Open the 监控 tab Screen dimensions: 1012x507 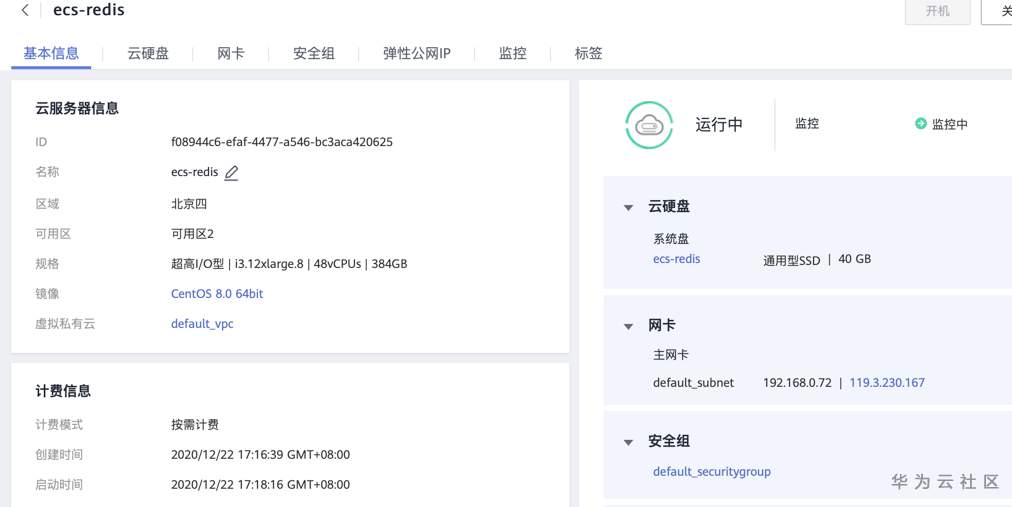(512, 53)
